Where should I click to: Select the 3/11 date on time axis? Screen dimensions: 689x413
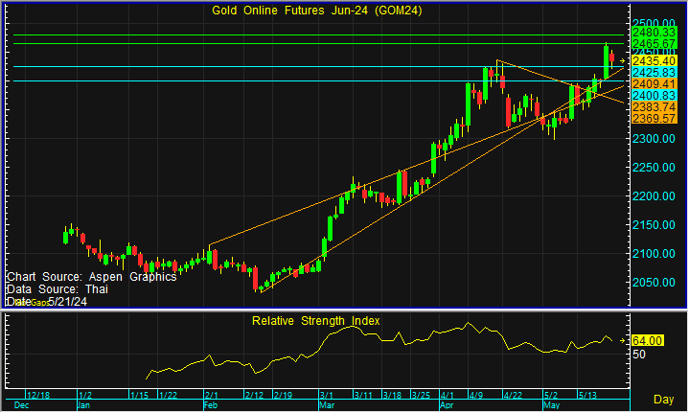(x=363, y=395)
